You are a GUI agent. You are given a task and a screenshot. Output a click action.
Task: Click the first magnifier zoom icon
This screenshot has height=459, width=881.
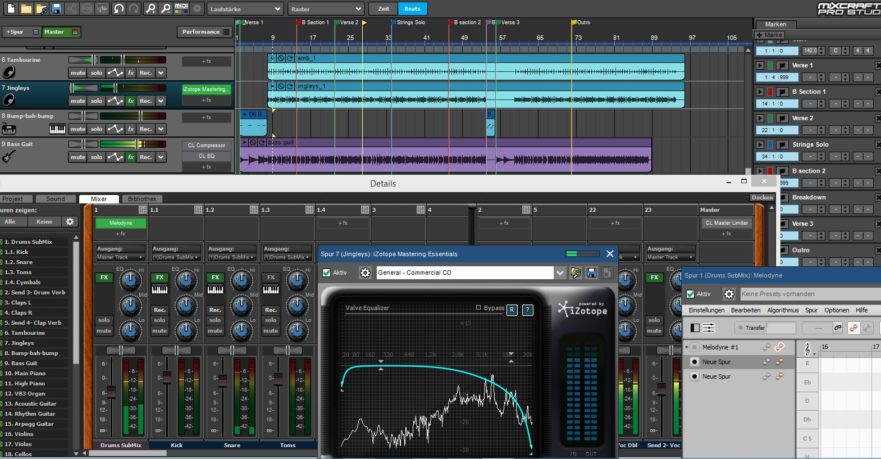coord(151,8)
